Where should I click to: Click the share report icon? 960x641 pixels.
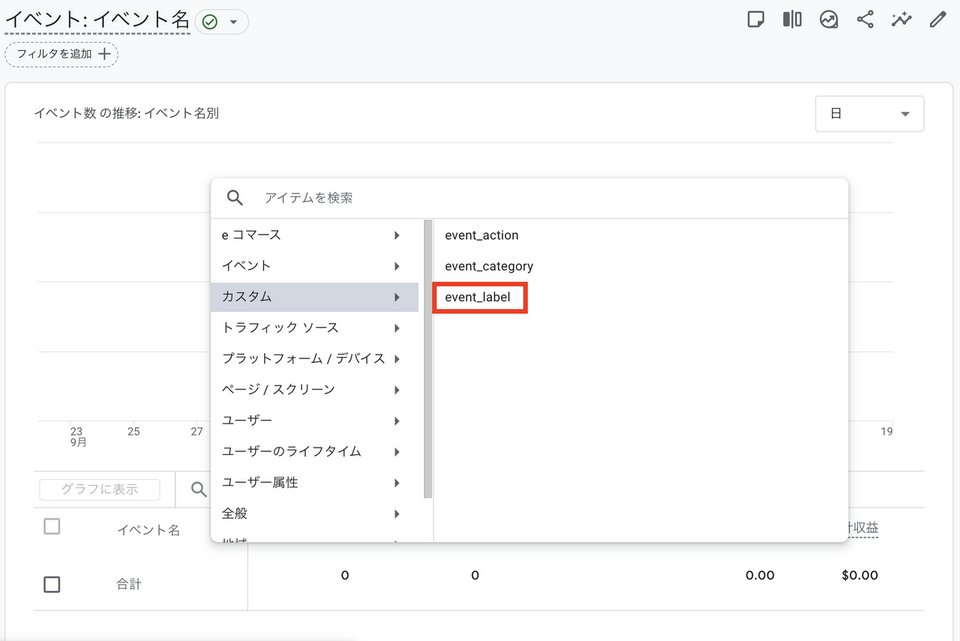(865, 19)
